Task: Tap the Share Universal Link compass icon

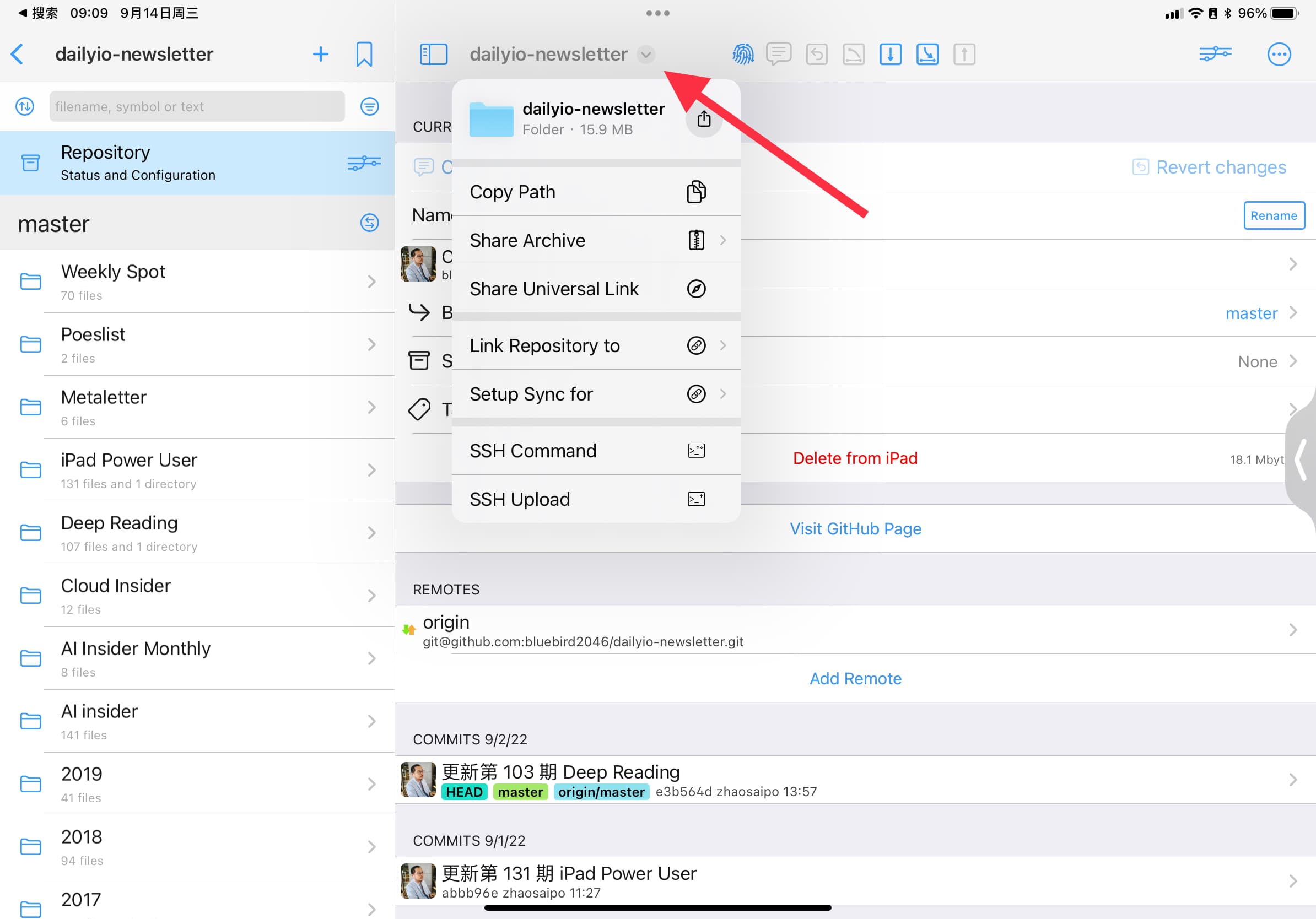Action: (x=697, y=289)
